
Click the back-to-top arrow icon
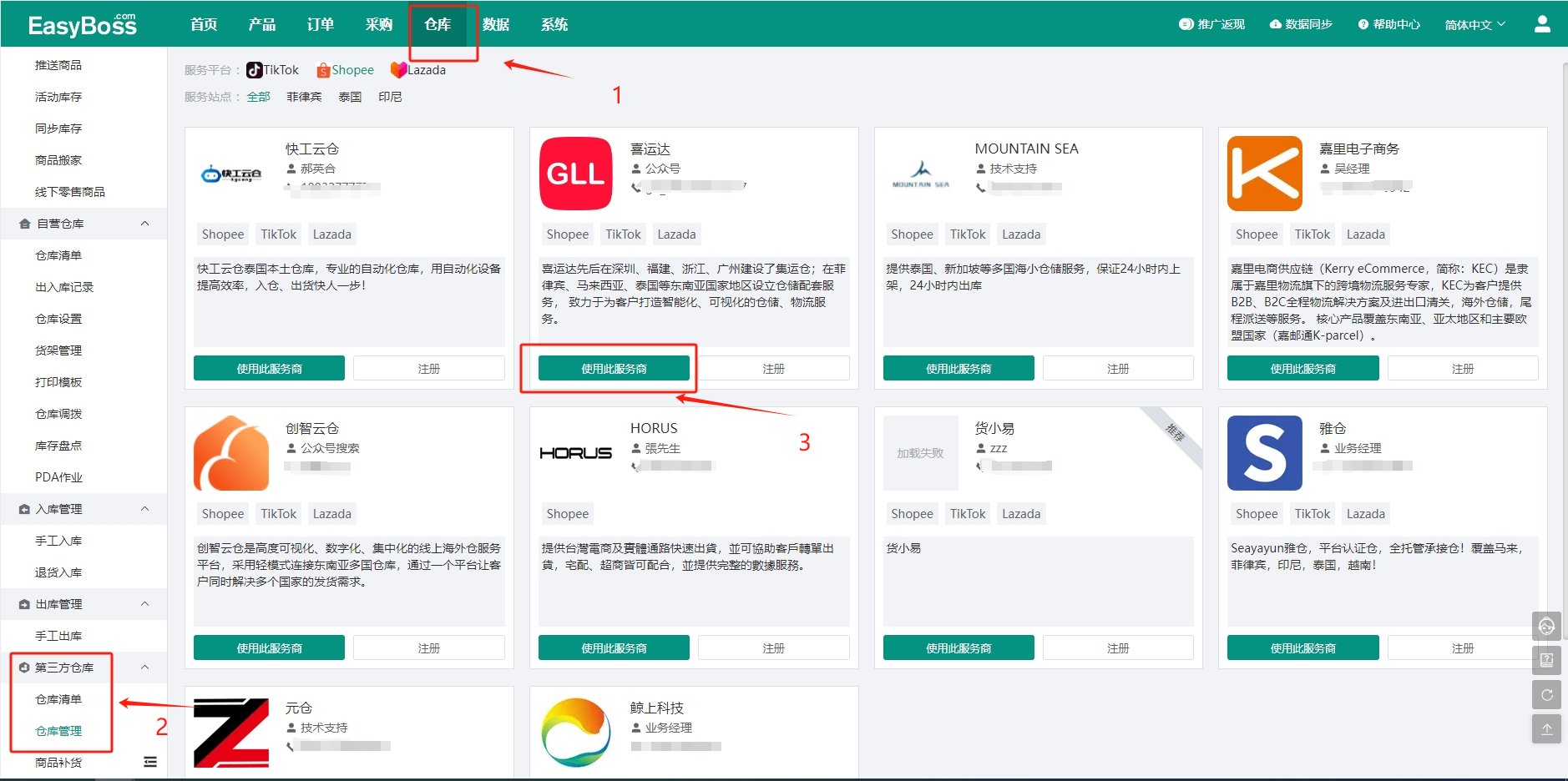point(1545,728)
